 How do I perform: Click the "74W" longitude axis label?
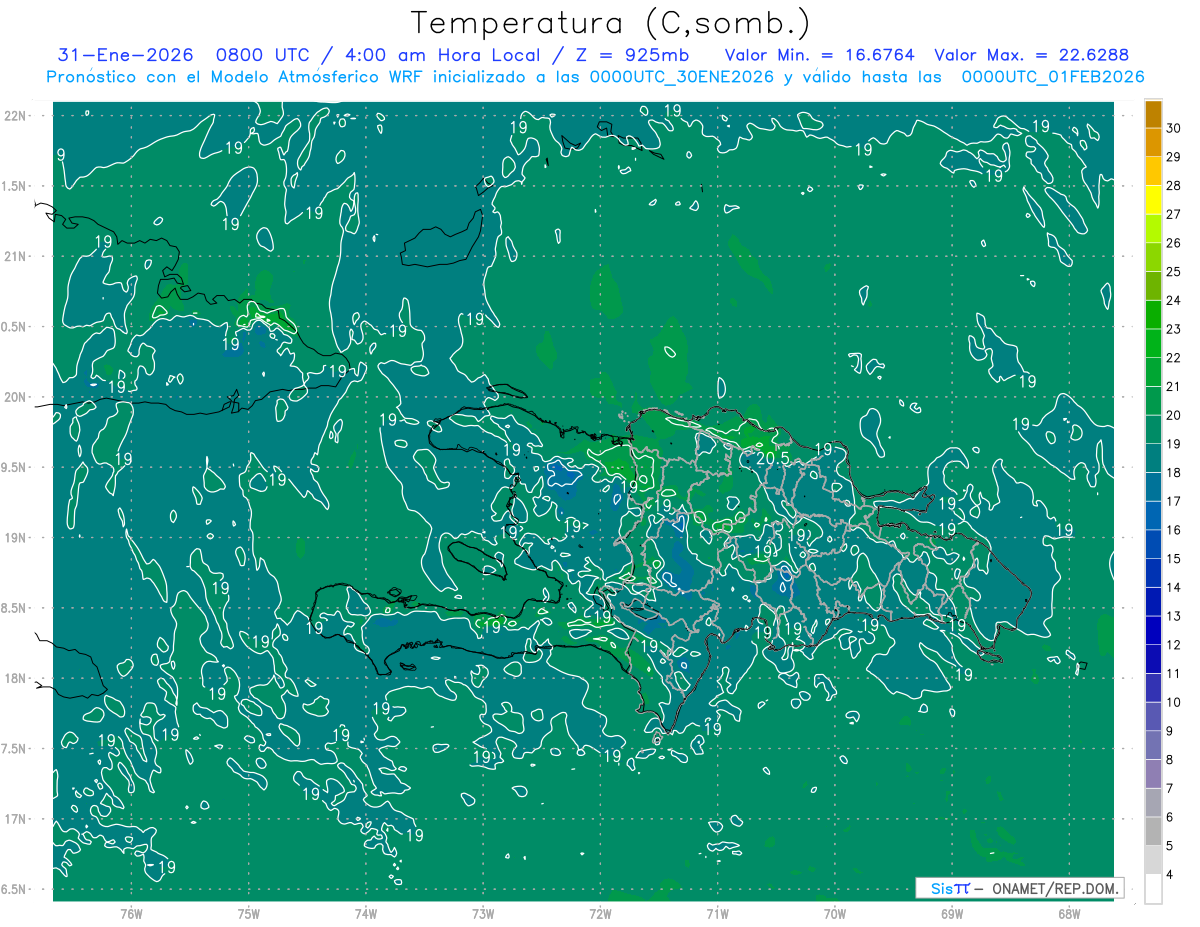pyautogui.click(x=366, y=914)
